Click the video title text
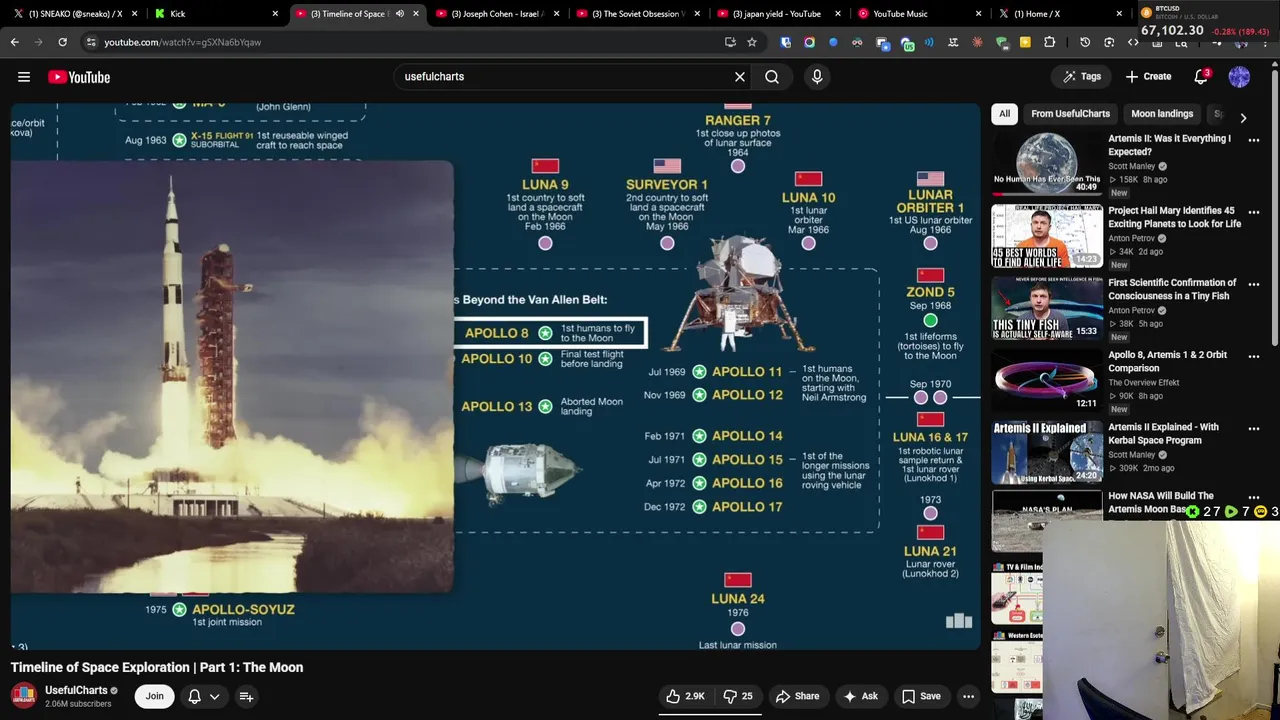This screenshot has width=1280, height=720. tap(157, 667)
